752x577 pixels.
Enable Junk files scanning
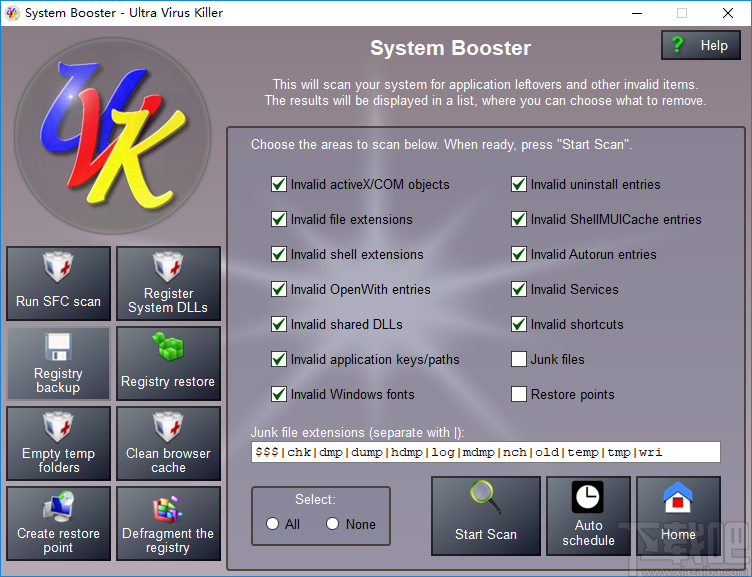pyautogui.click(x=518, y=359)
